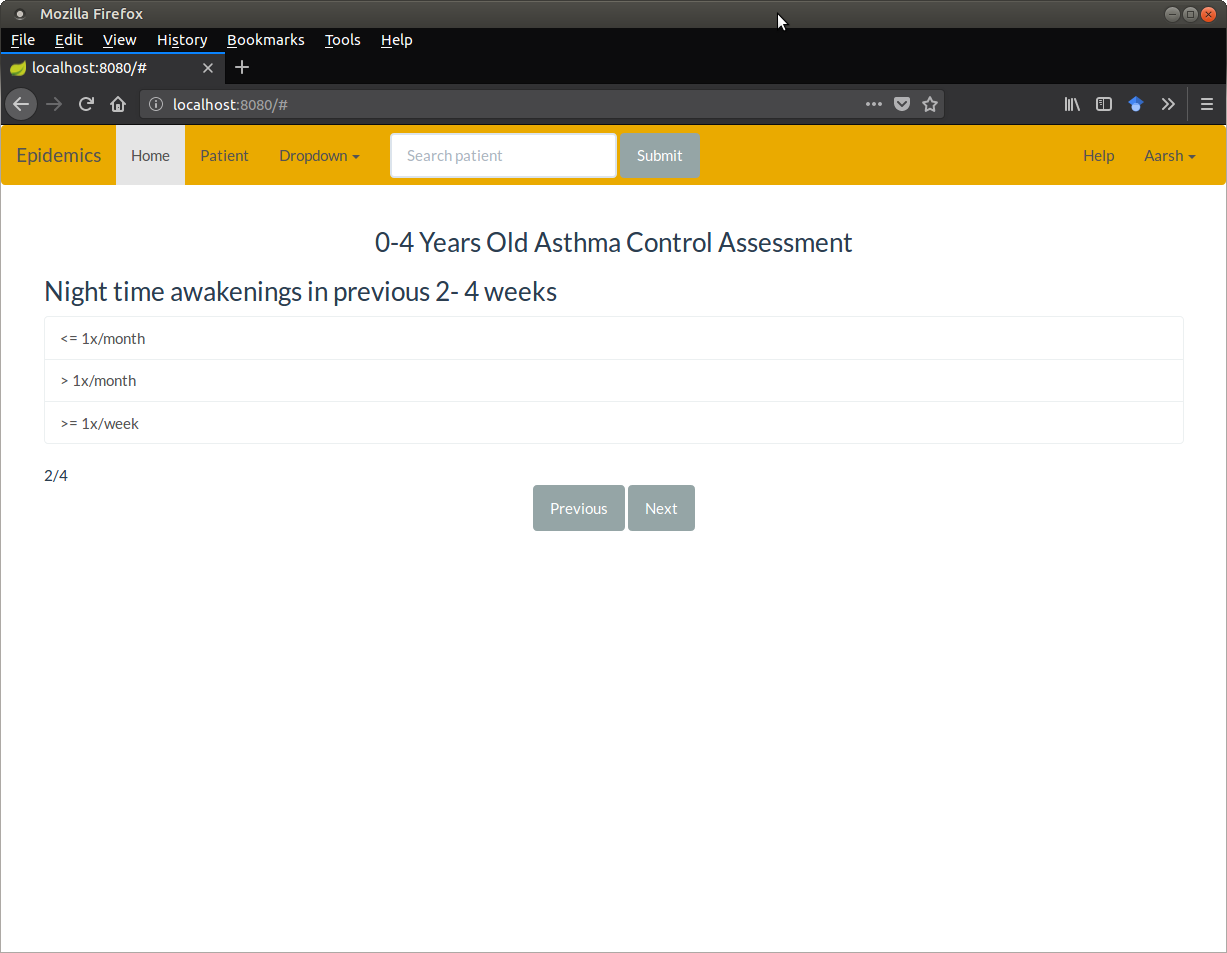This screenshot has height=953, width=1227.
Task: Open the Library icon in toolbar
Action: coord(1072,104)
